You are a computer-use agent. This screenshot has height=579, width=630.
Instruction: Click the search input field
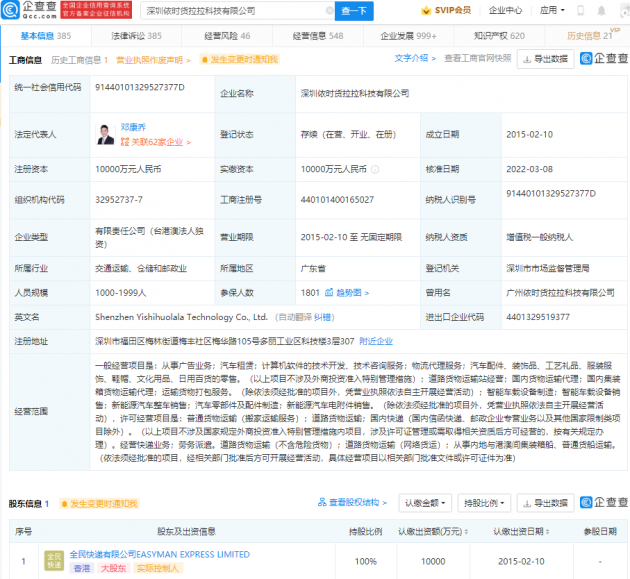237,11
